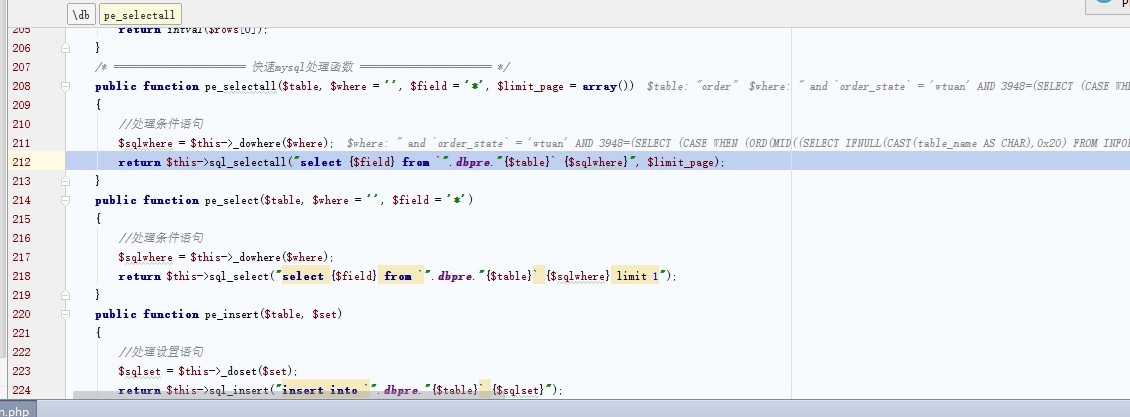Click dbpre constant on line 224
The image size is (1130, 417).
tap(401, 390)
